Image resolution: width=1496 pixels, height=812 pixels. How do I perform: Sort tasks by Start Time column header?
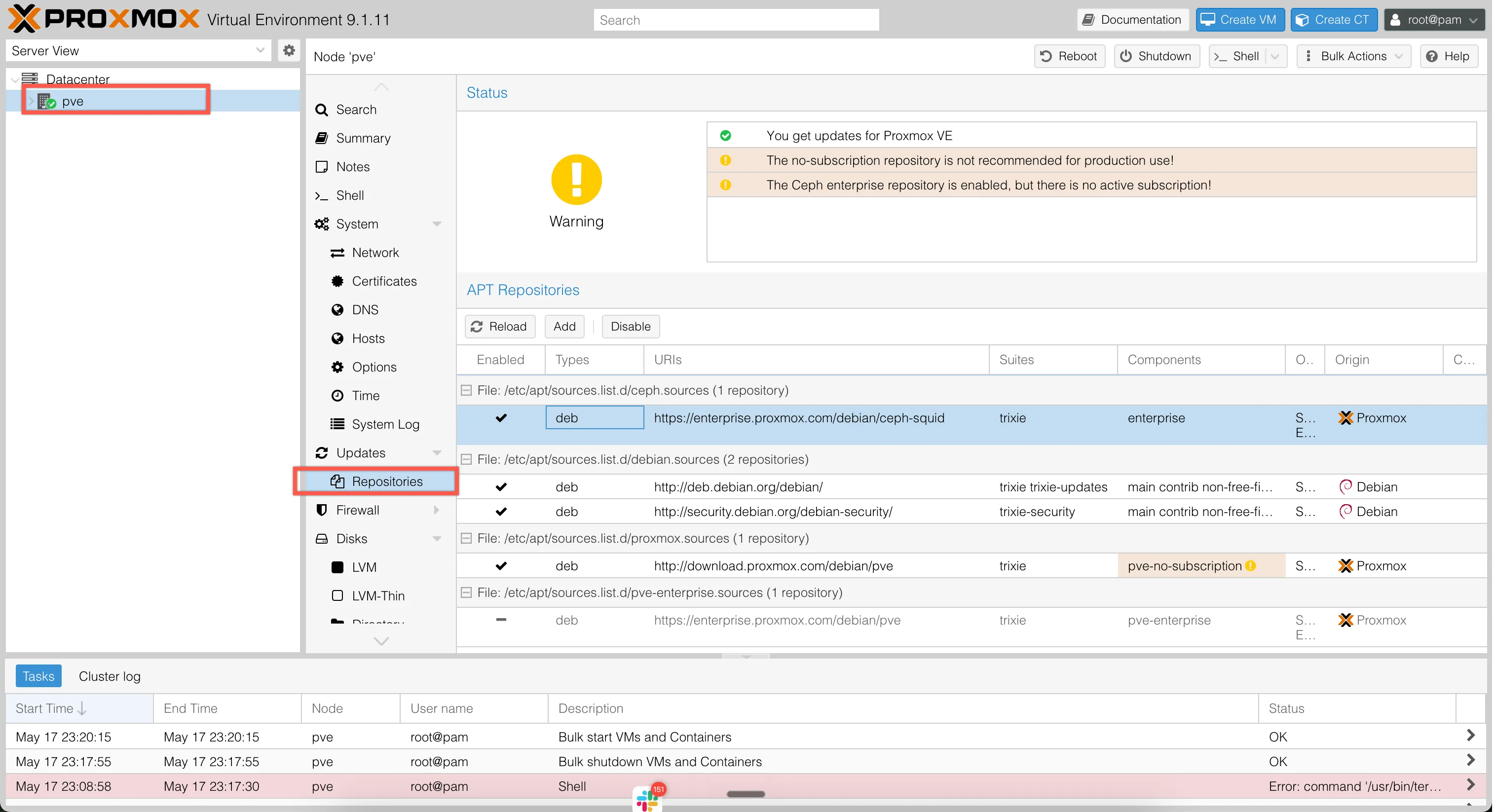pos(79,708)
